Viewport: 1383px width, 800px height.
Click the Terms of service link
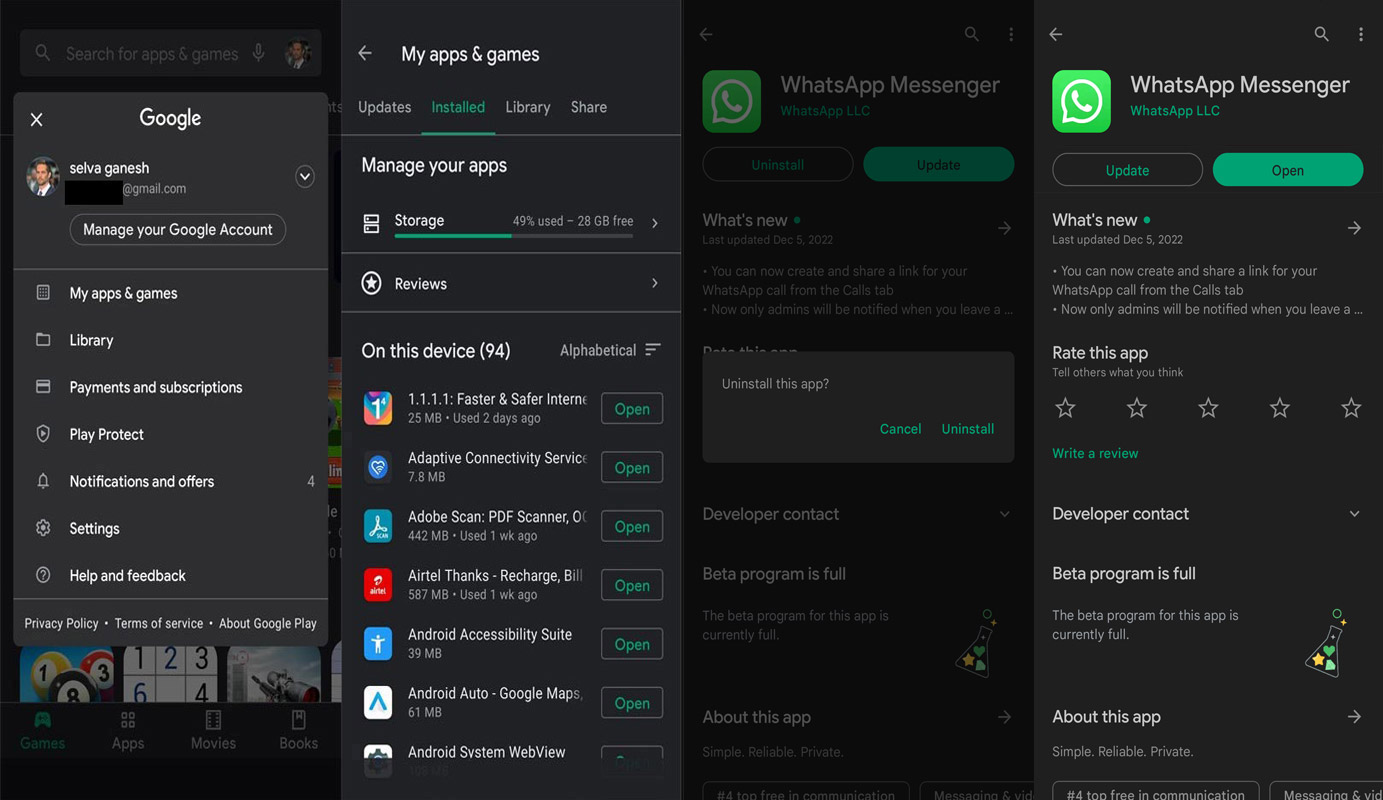point(158,623)
